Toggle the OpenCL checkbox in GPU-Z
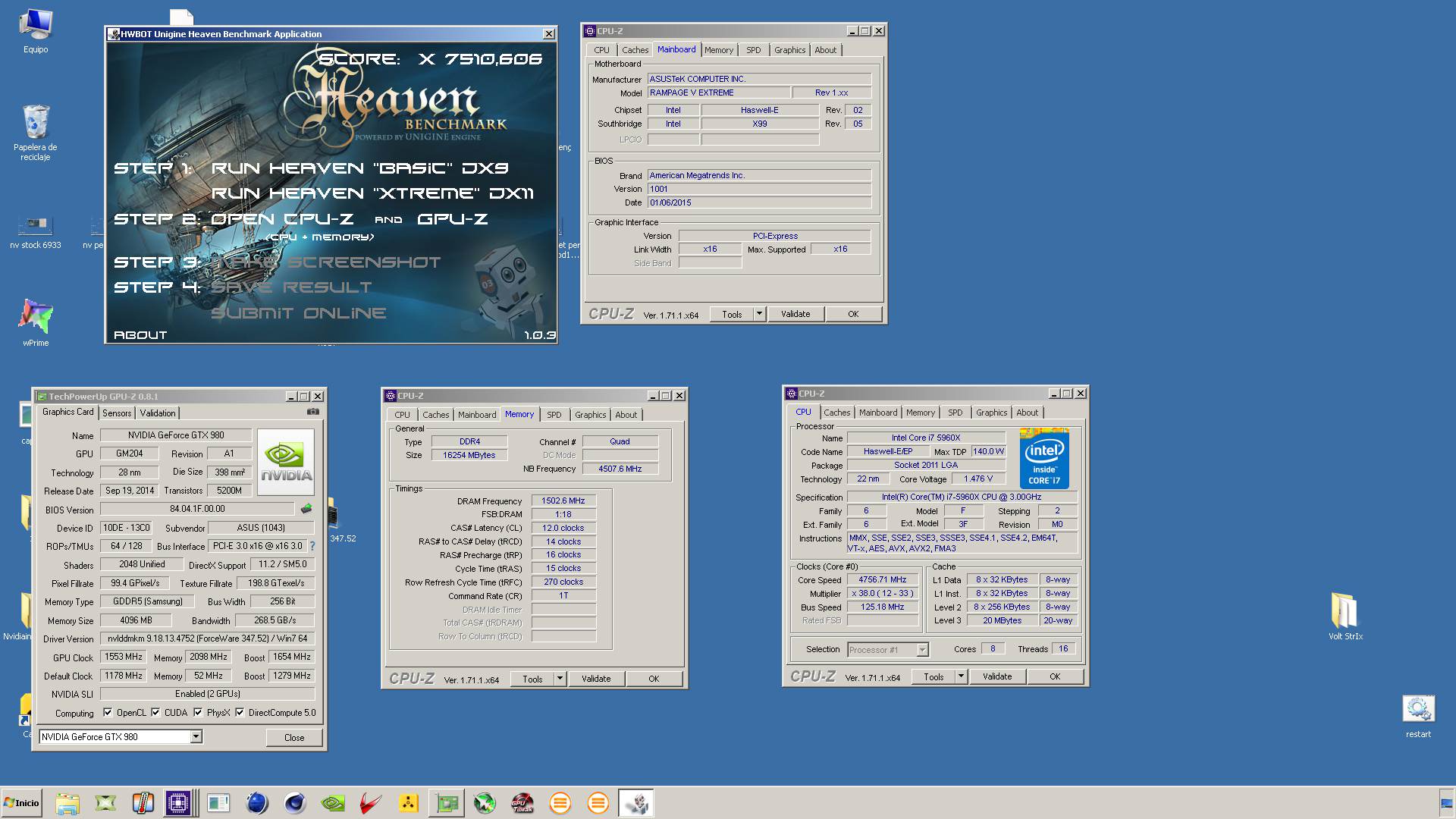This screenshot has height=819, width=1456. pyautogui.click(x=108, y=712)
